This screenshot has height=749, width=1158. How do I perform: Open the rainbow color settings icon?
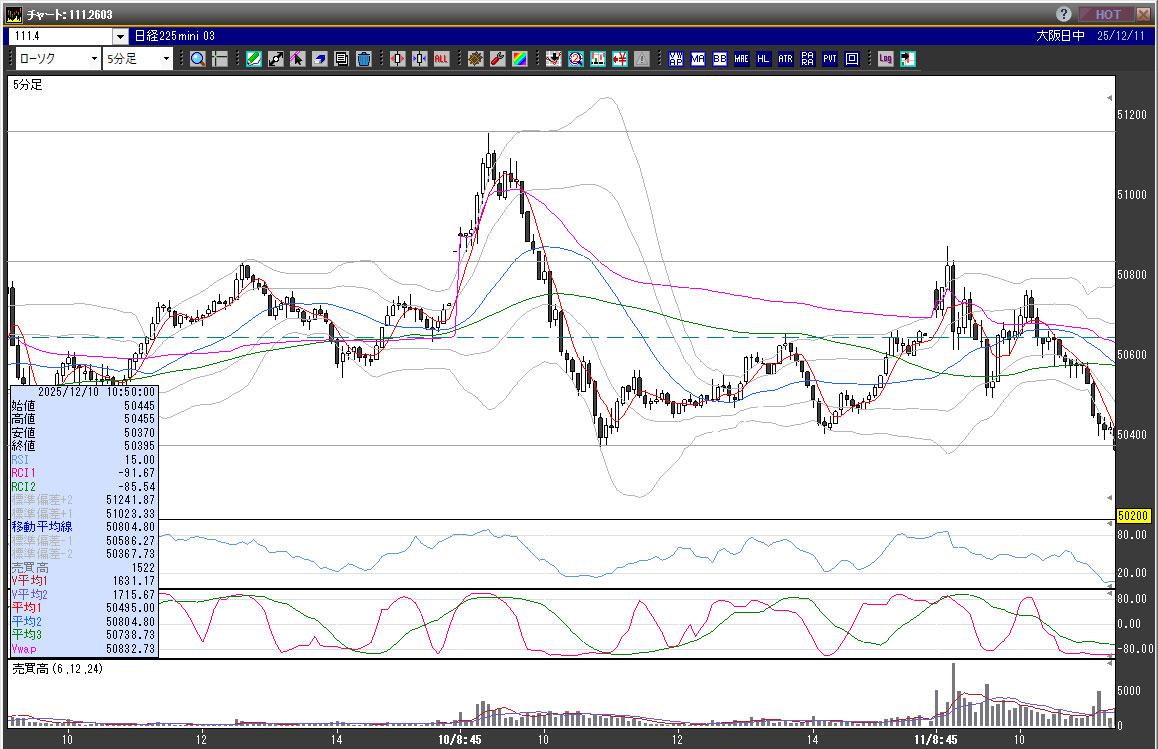click(x=519, y=59)
